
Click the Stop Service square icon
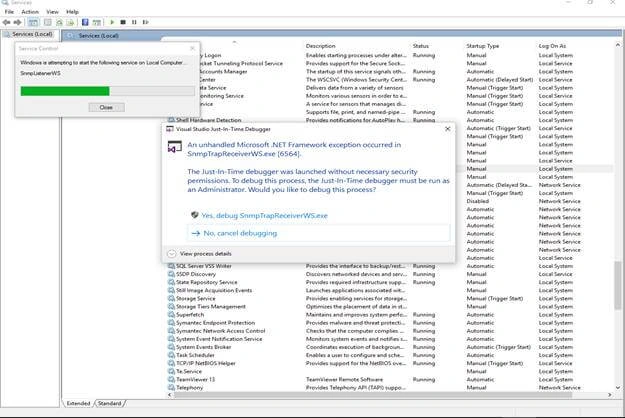pyautogui.click(x=123, y=22)
